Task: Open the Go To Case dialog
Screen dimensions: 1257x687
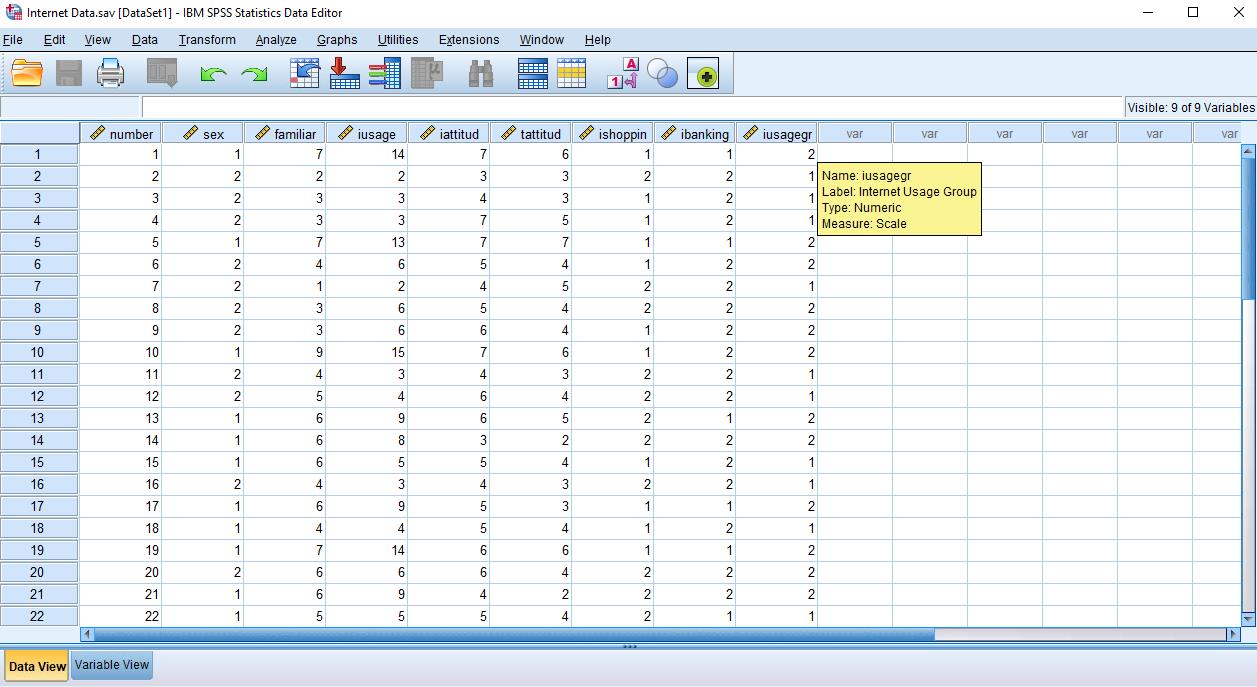Action: click(x=306, y=73)
